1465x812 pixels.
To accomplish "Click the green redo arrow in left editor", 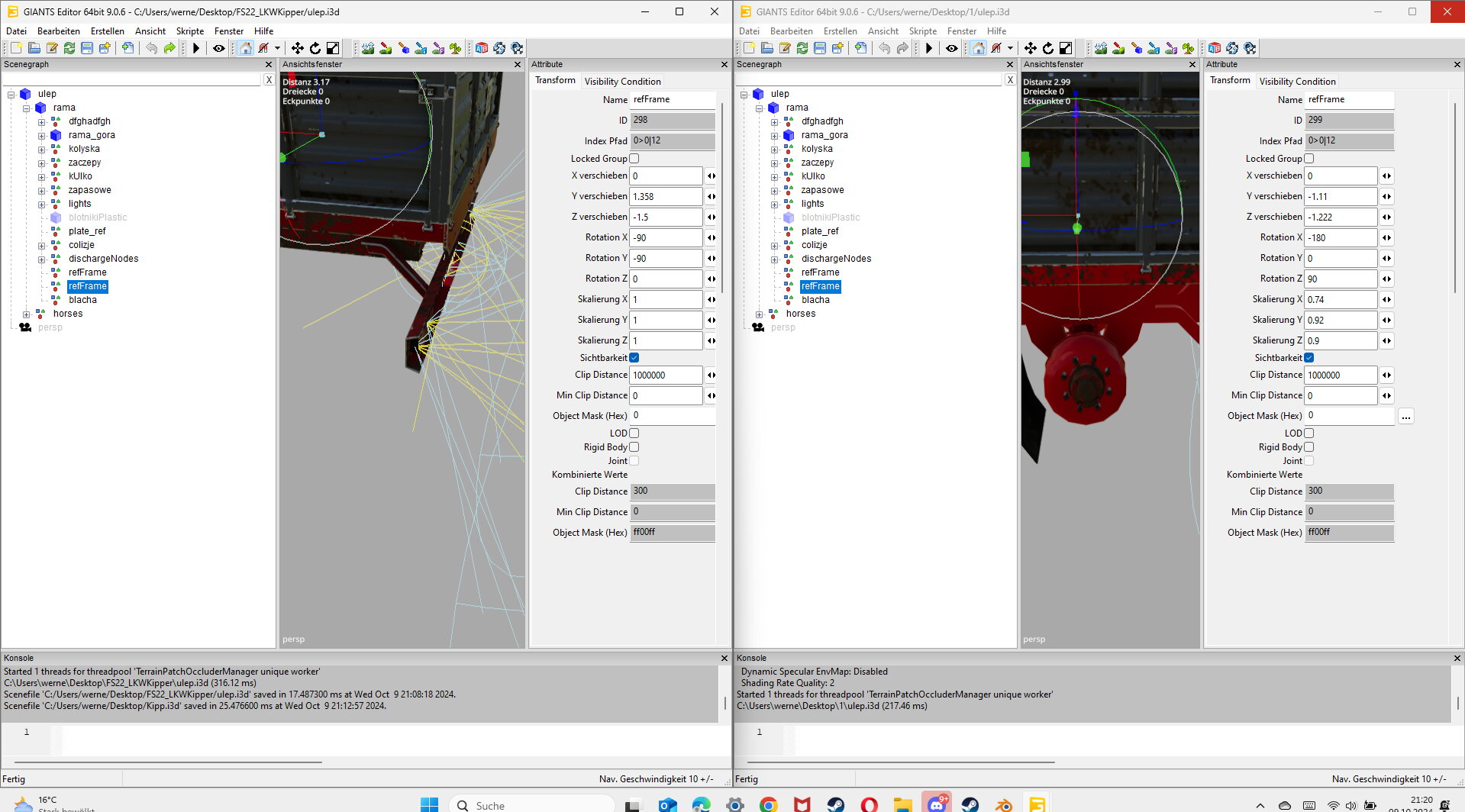I will click(169, 48).
